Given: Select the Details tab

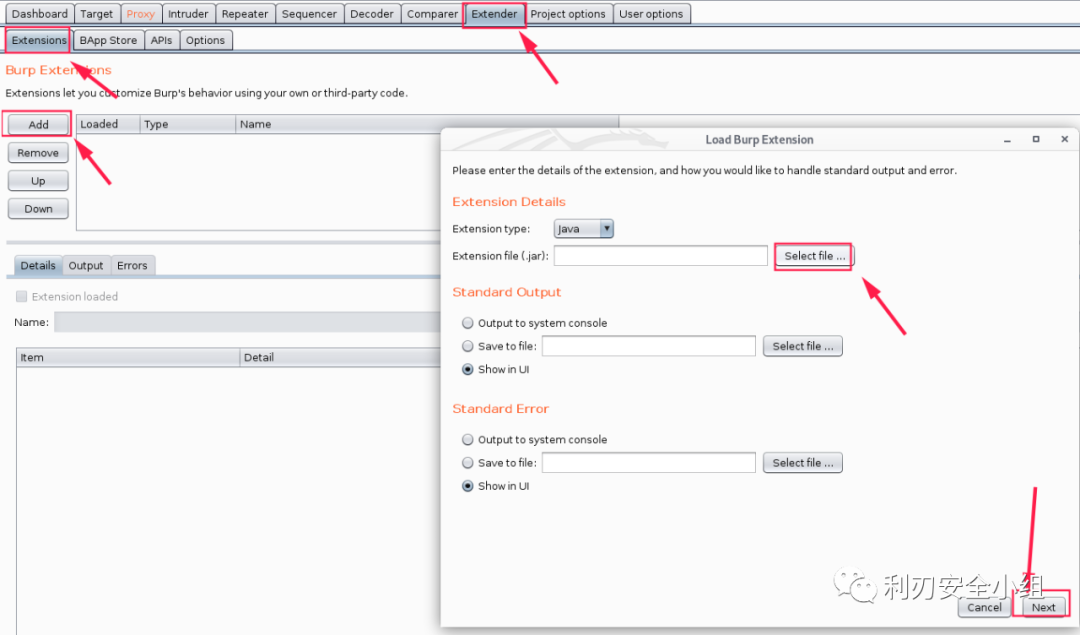Looking at the screenshot, I should 38,265.
